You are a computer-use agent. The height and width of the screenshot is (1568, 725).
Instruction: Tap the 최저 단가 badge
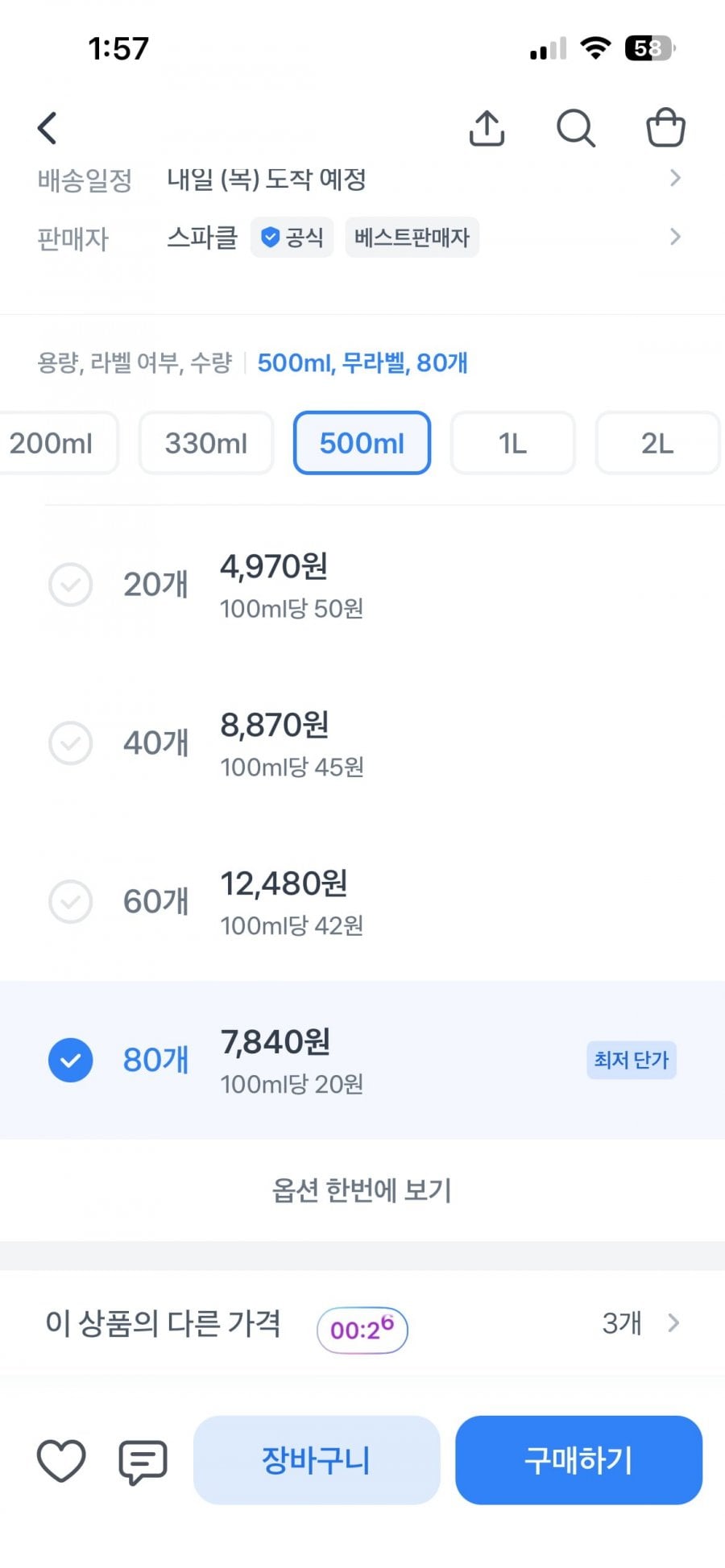point(631,1059)
